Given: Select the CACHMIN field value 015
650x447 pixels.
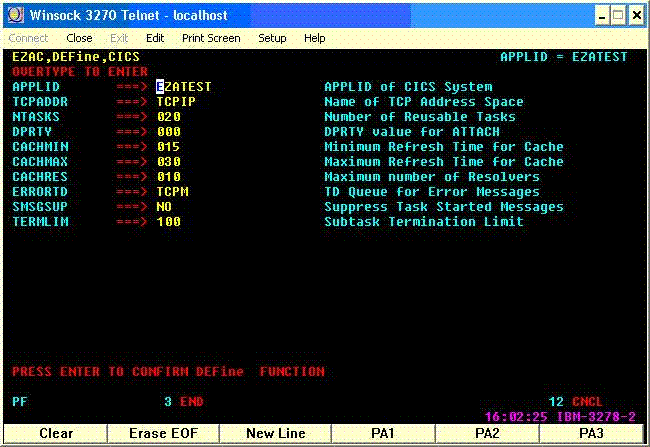Looking at the screenshot, I should point(168,147).
